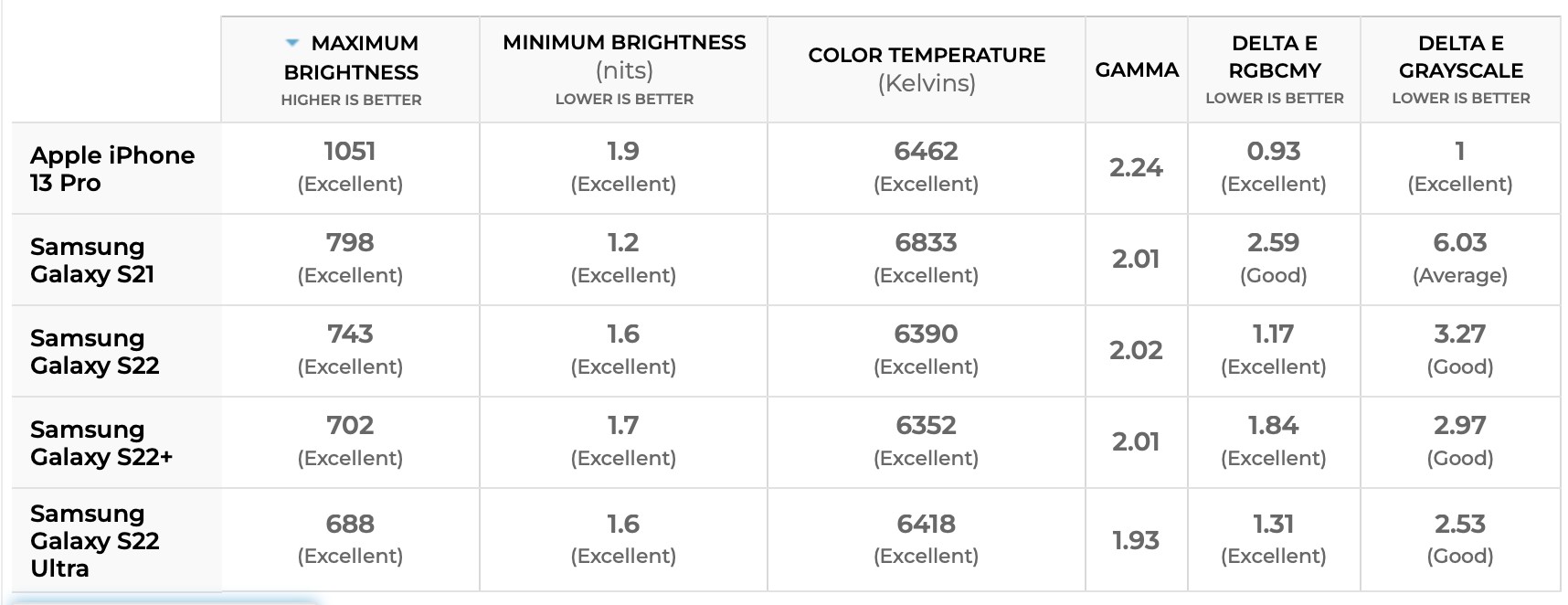Click the Gamma column header
The image size is (1568, 605).
pyautogui.click(x=1137, y=69)
